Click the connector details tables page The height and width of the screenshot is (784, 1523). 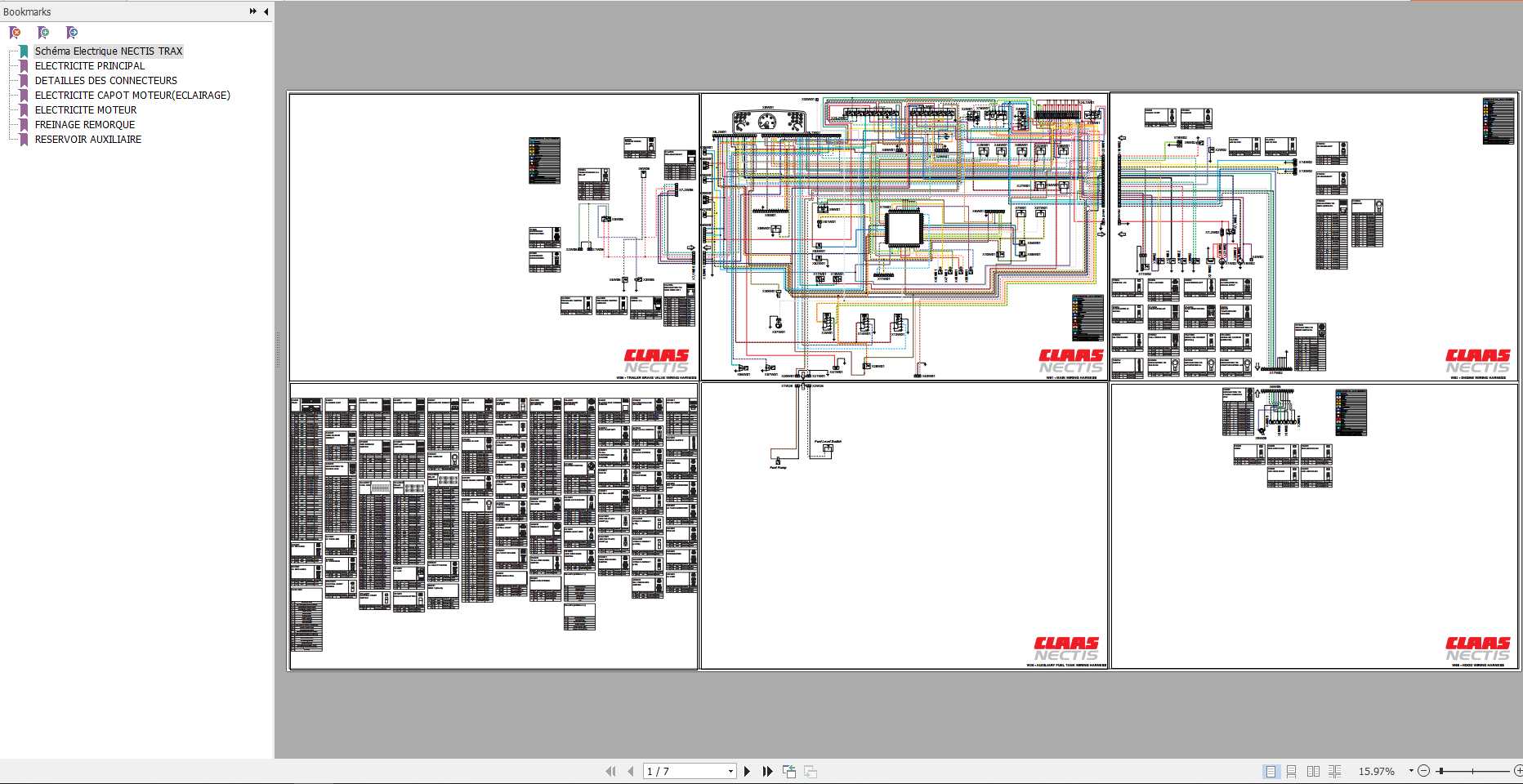tap(494, 526)
